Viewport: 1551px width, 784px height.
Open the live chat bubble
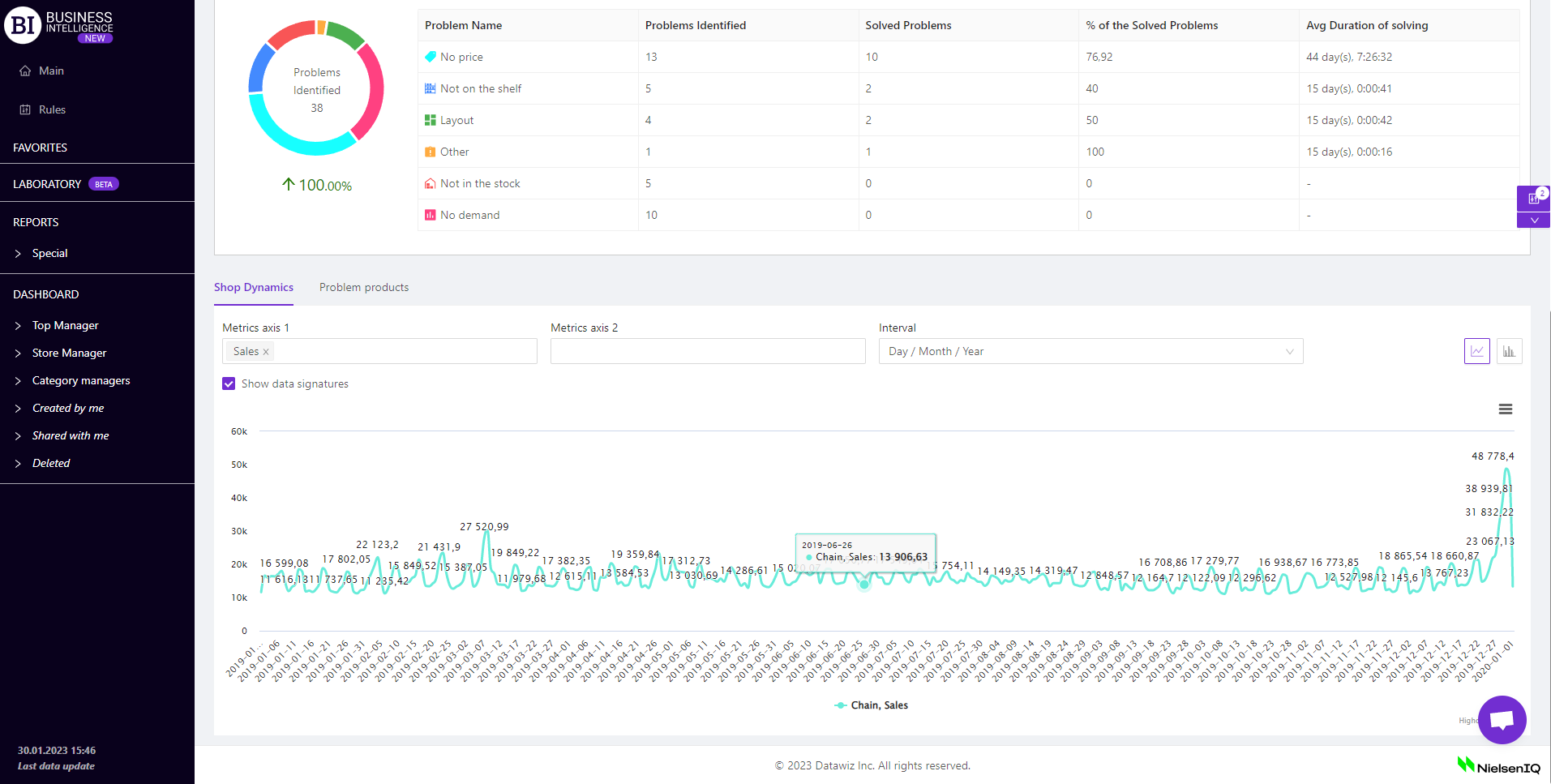click(1502, 719)
